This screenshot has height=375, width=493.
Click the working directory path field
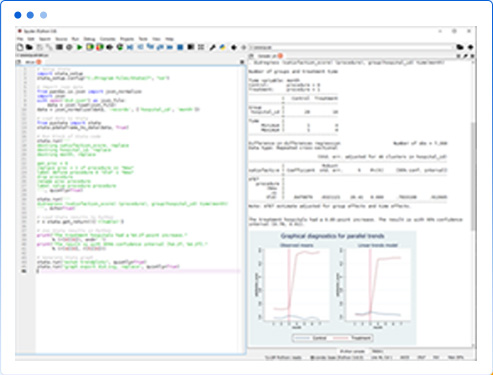click(352, 47)
